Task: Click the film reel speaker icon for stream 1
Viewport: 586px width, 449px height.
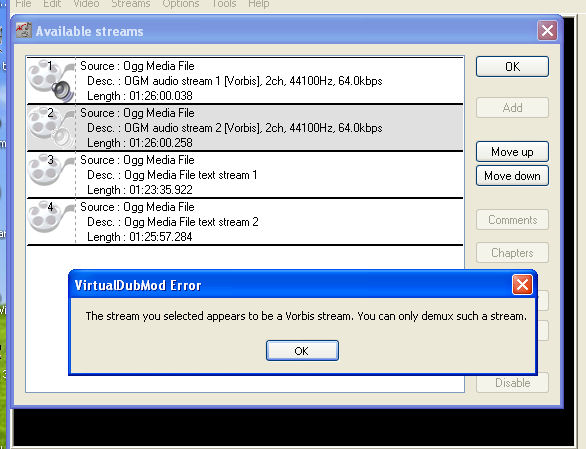Action: click(51, 80)
